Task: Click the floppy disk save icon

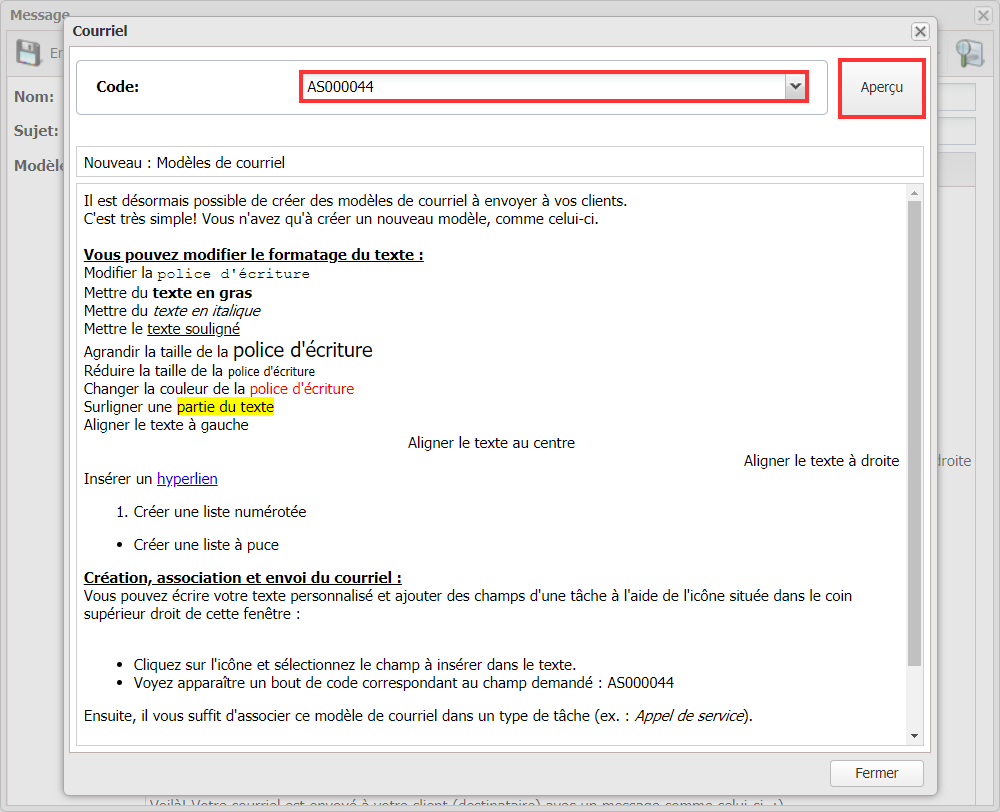Action: coord(29,53)
